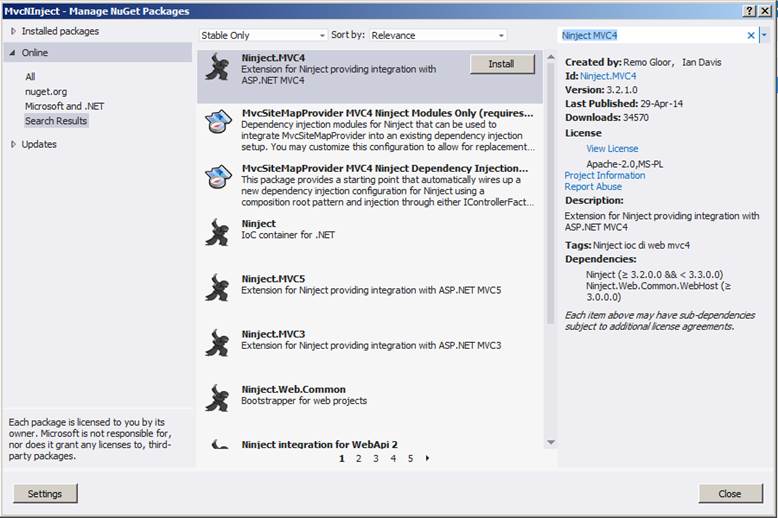This screenshot has height=518, width=778.
Task: Open the Settings button
Action: coord(45,494)
